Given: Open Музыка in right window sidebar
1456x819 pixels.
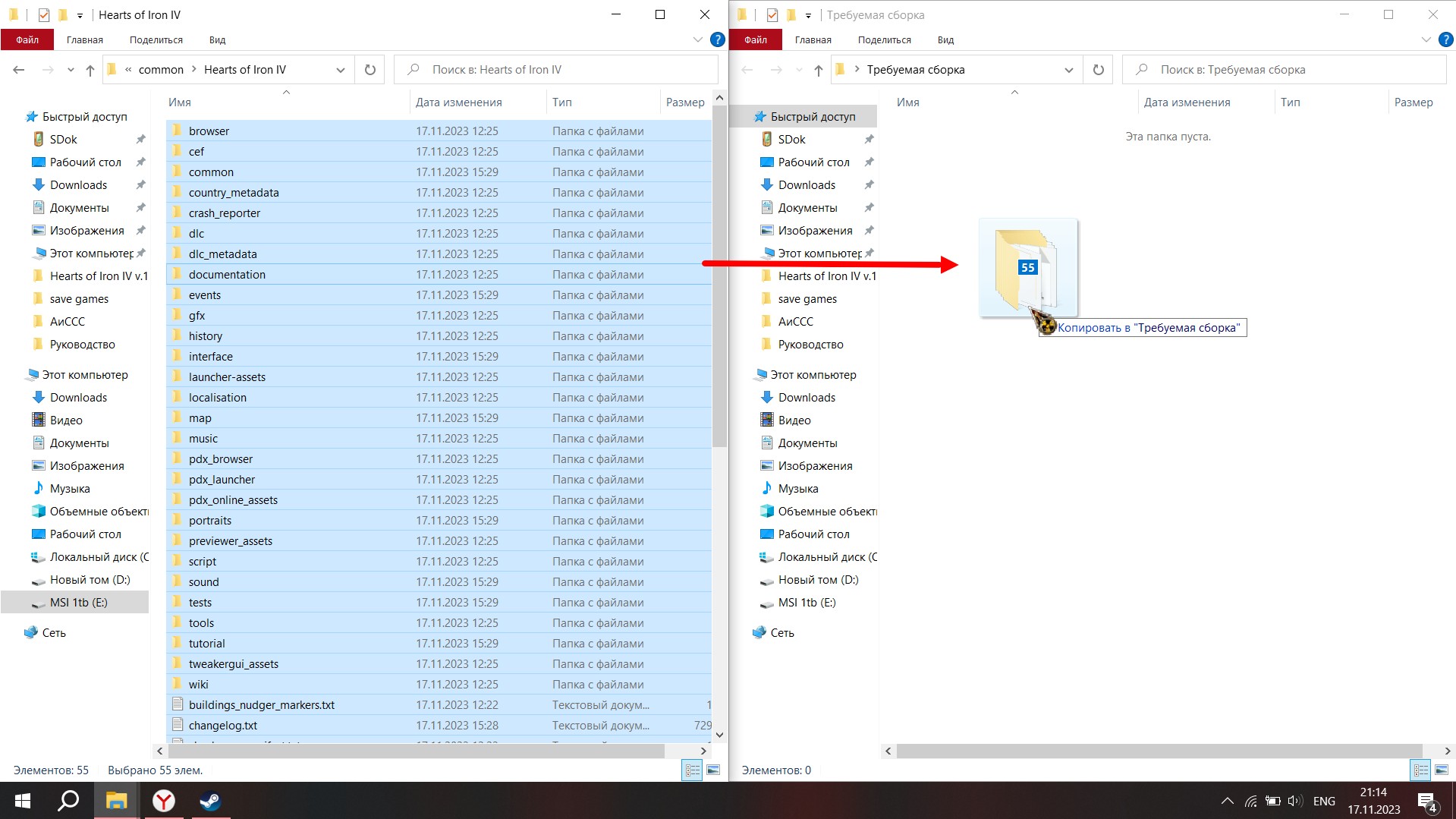Looking at the screenshot, I should point(798,489).
